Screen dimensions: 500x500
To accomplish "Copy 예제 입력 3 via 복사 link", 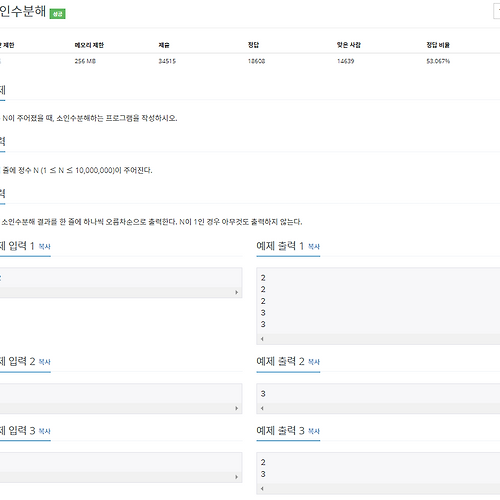I will pyautogui.click(x=45, y=431).
